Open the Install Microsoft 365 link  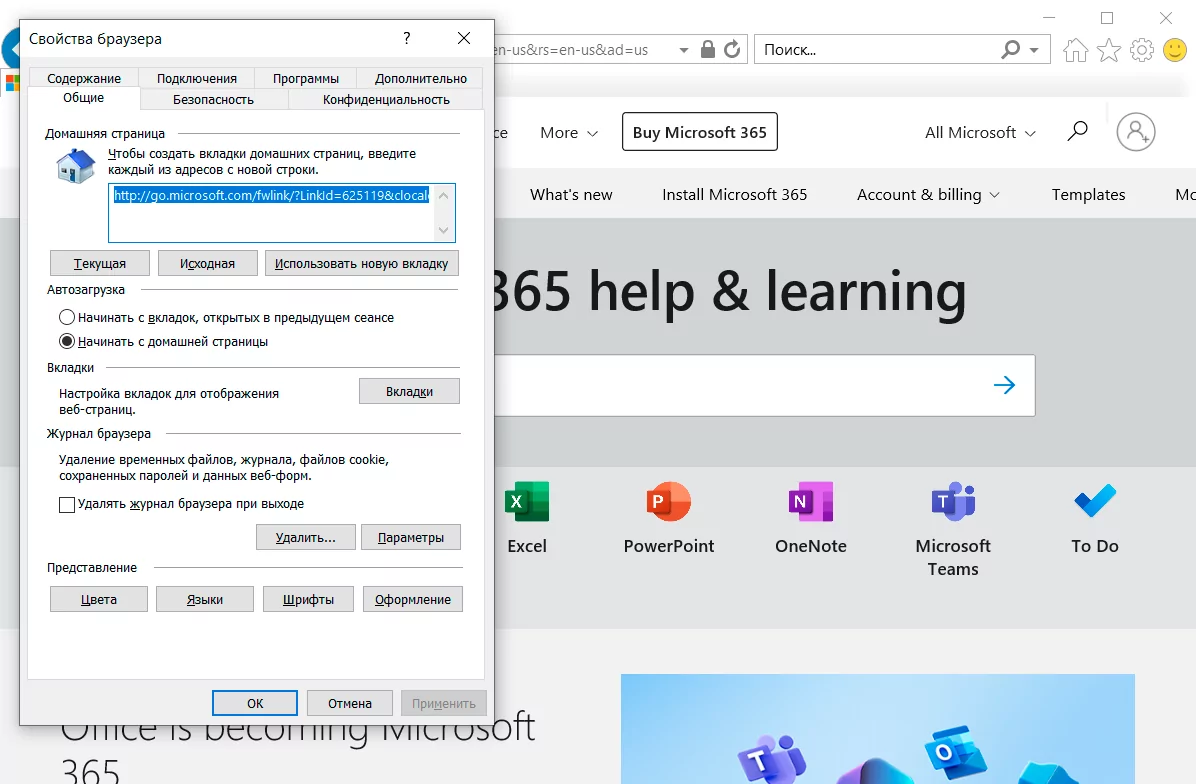(735, 194)
